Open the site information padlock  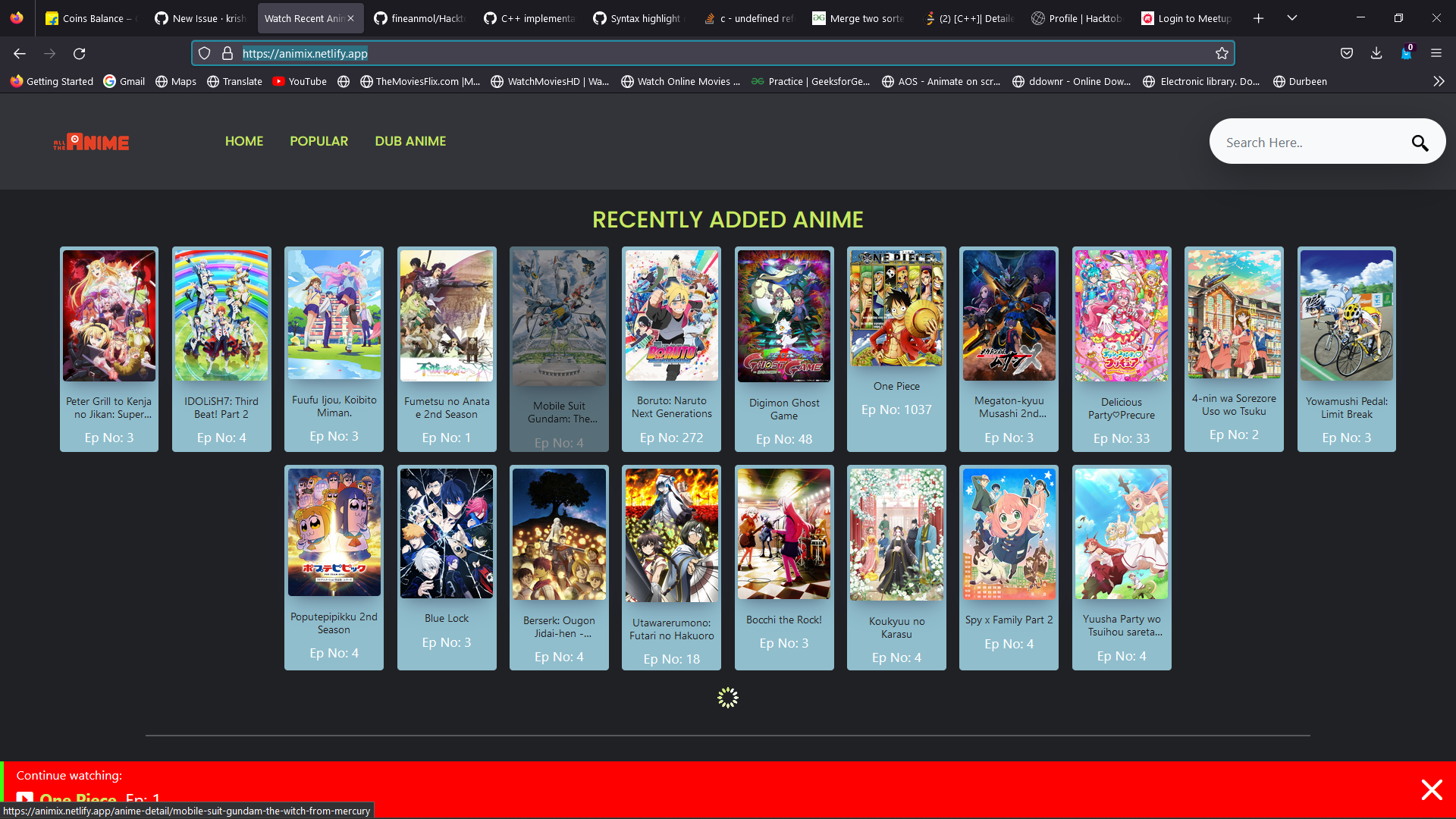(x=227, y=53)
